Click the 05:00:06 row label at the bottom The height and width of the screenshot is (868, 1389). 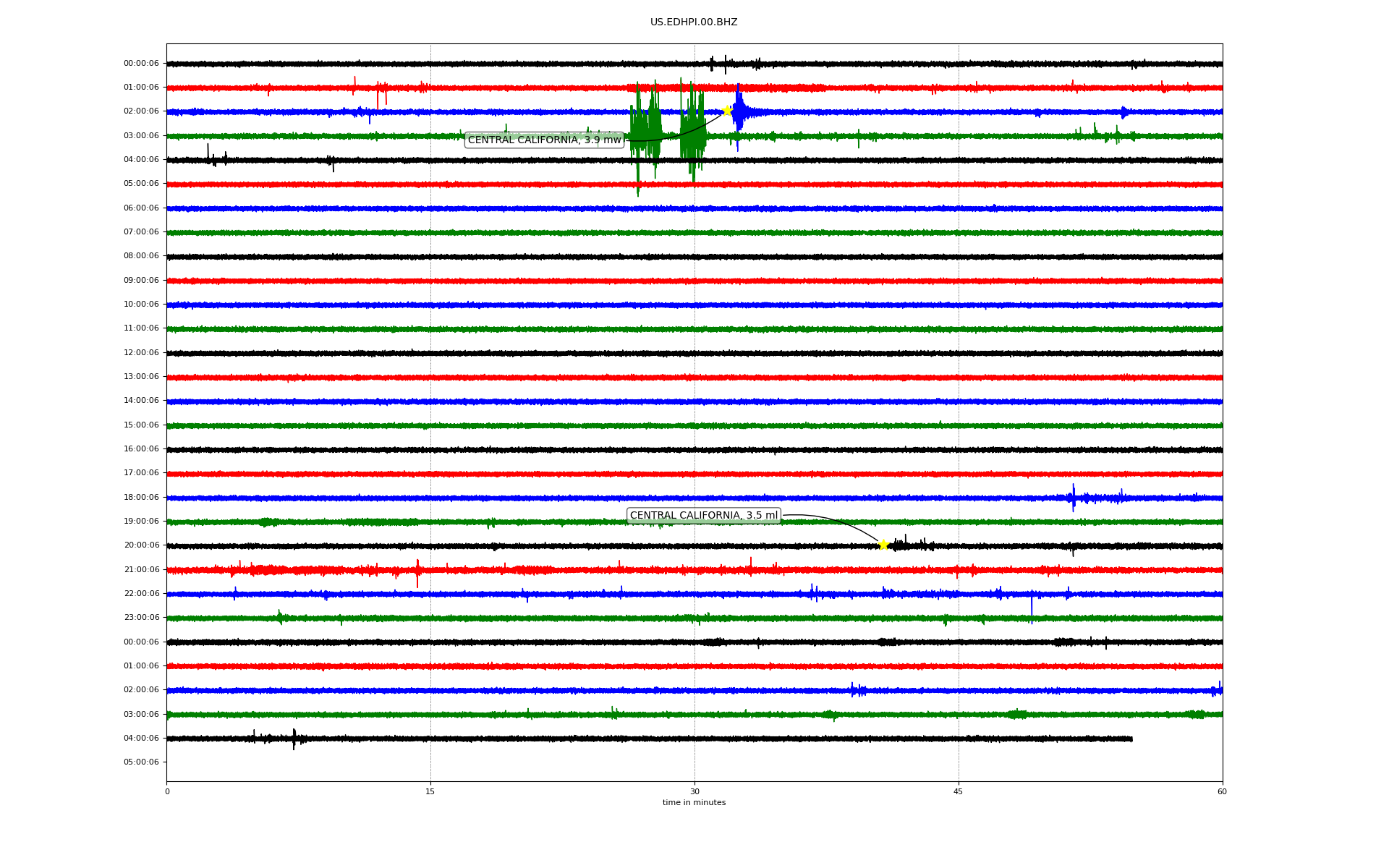[x=141, y=762]
